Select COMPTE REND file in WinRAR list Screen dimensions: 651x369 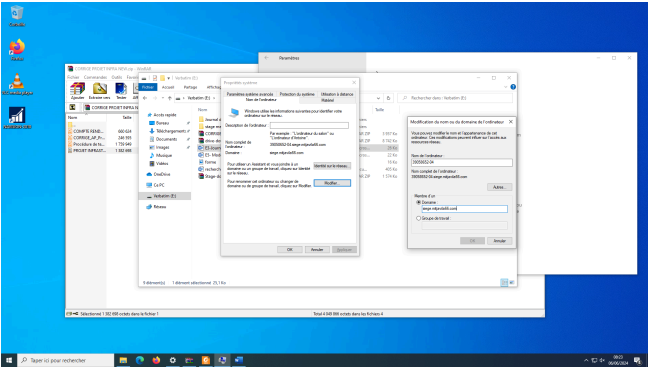[88, 131]
